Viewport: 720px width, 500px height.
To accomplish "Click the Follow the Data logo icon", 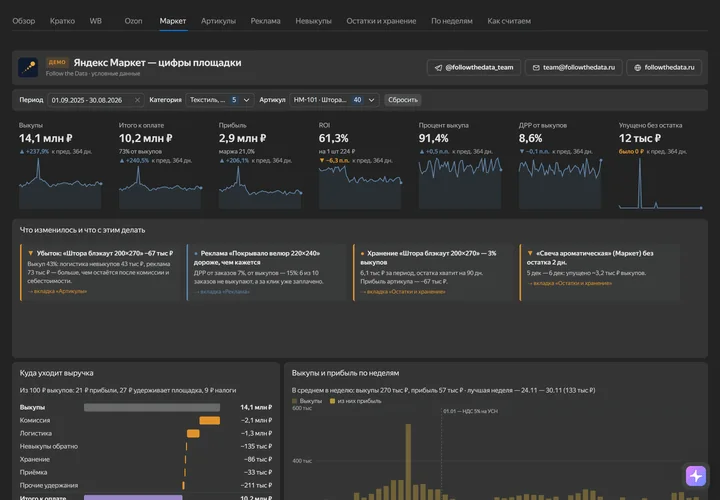I will (28, 67).
